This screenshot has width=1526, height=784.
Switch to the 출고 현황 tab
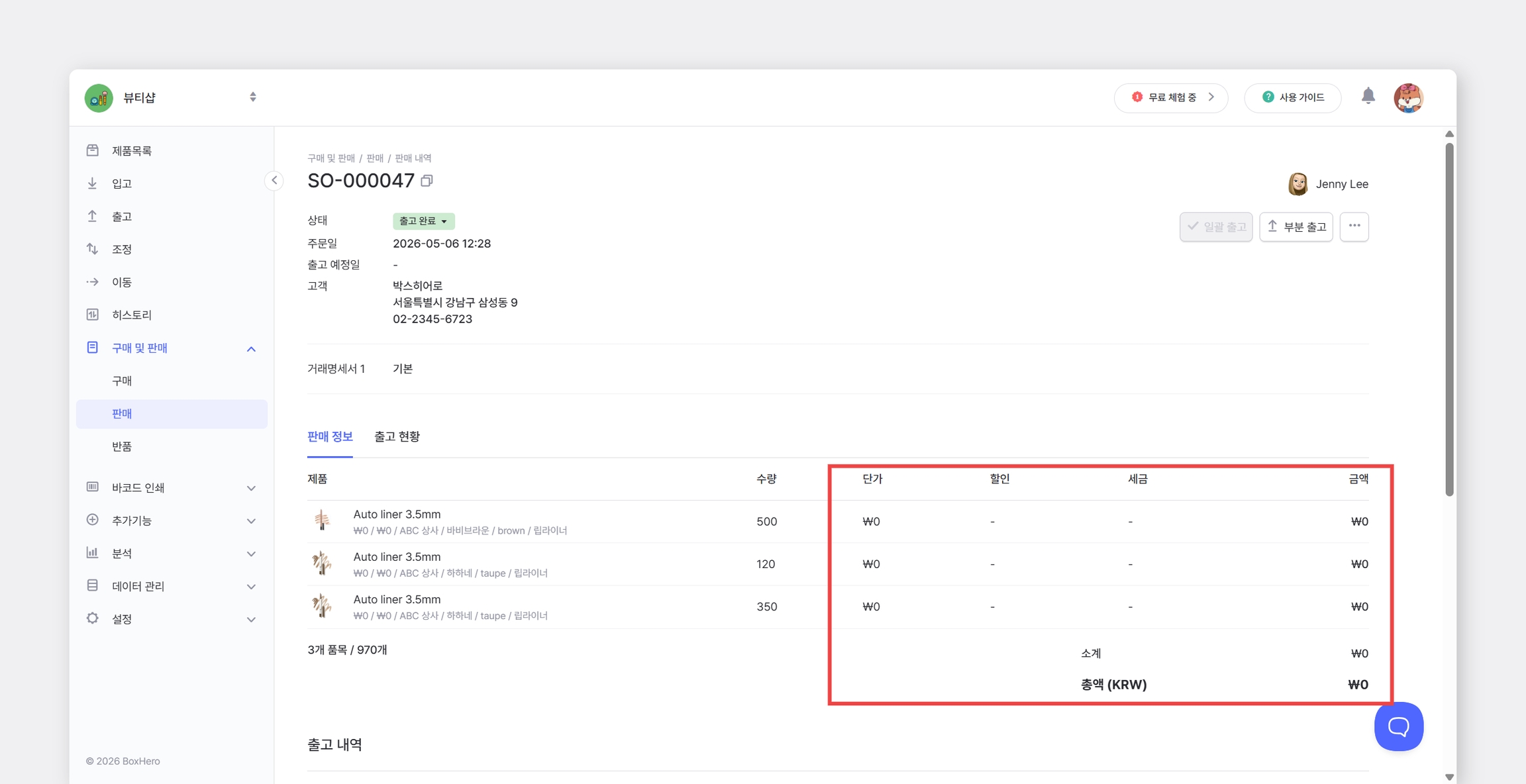397,436
